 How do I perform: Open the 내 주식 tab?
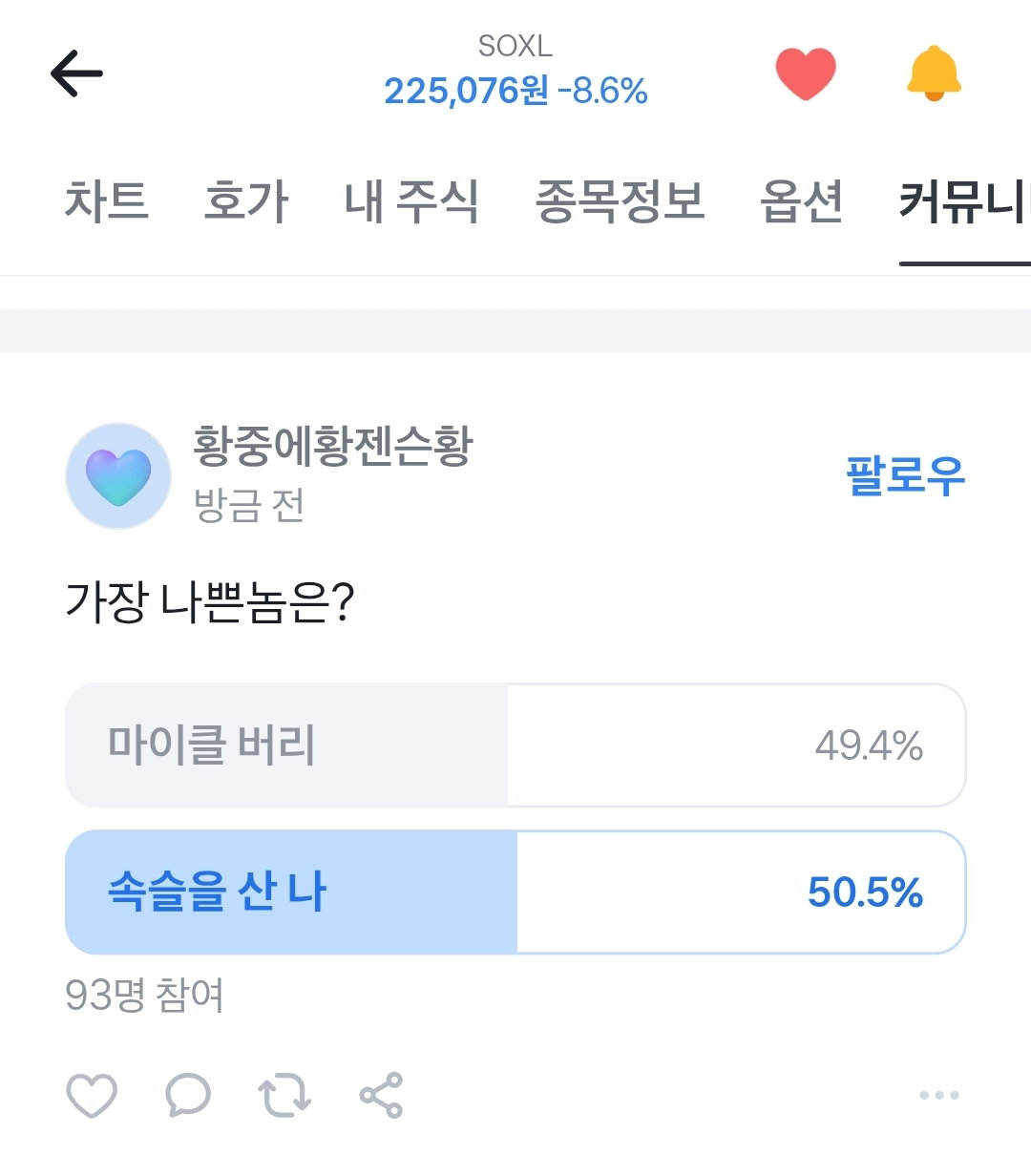point(411,201)
